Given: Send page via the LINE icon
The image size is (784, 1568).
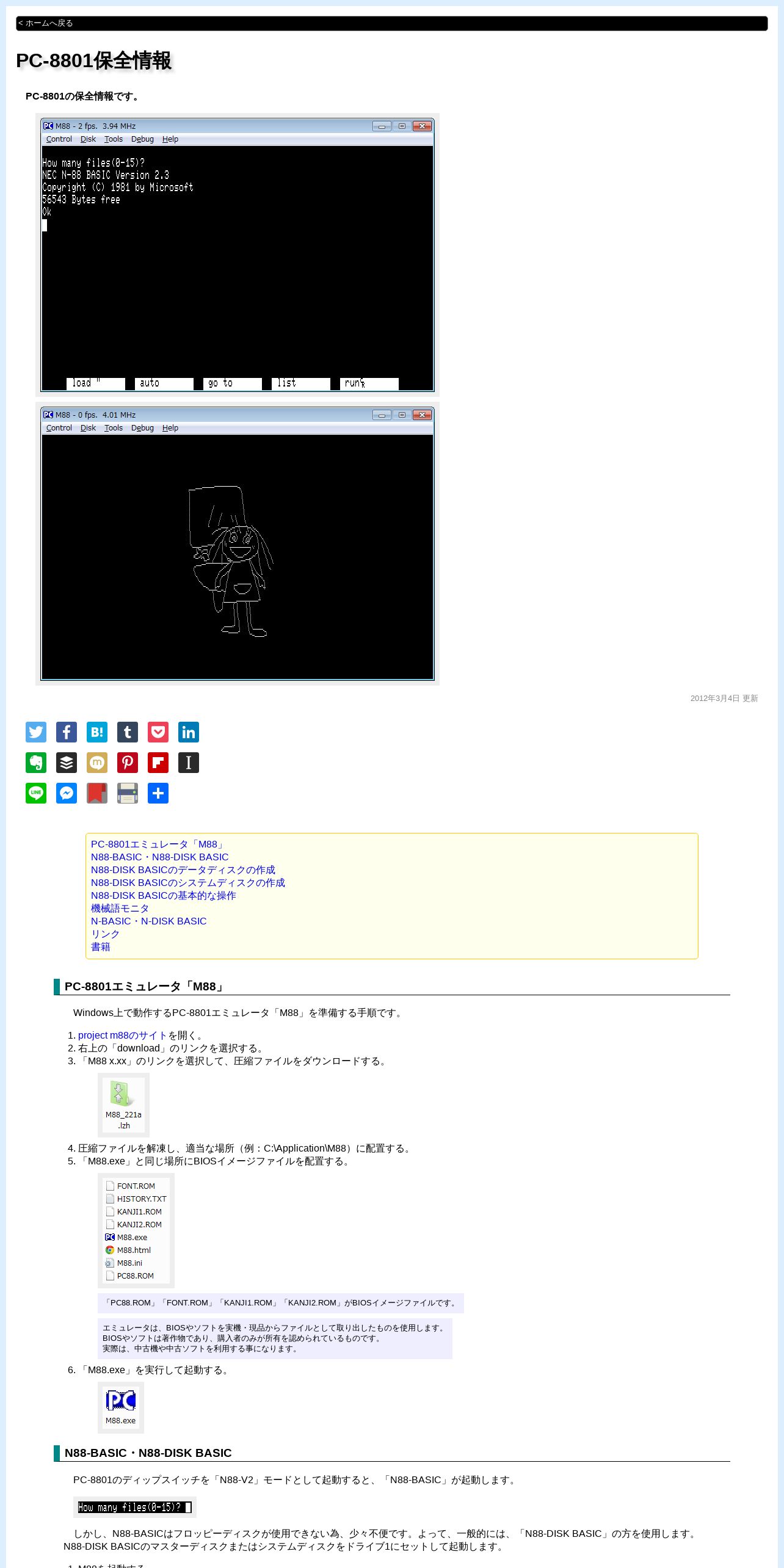Looking at the screenshot, I should click(x=36, y=793).
